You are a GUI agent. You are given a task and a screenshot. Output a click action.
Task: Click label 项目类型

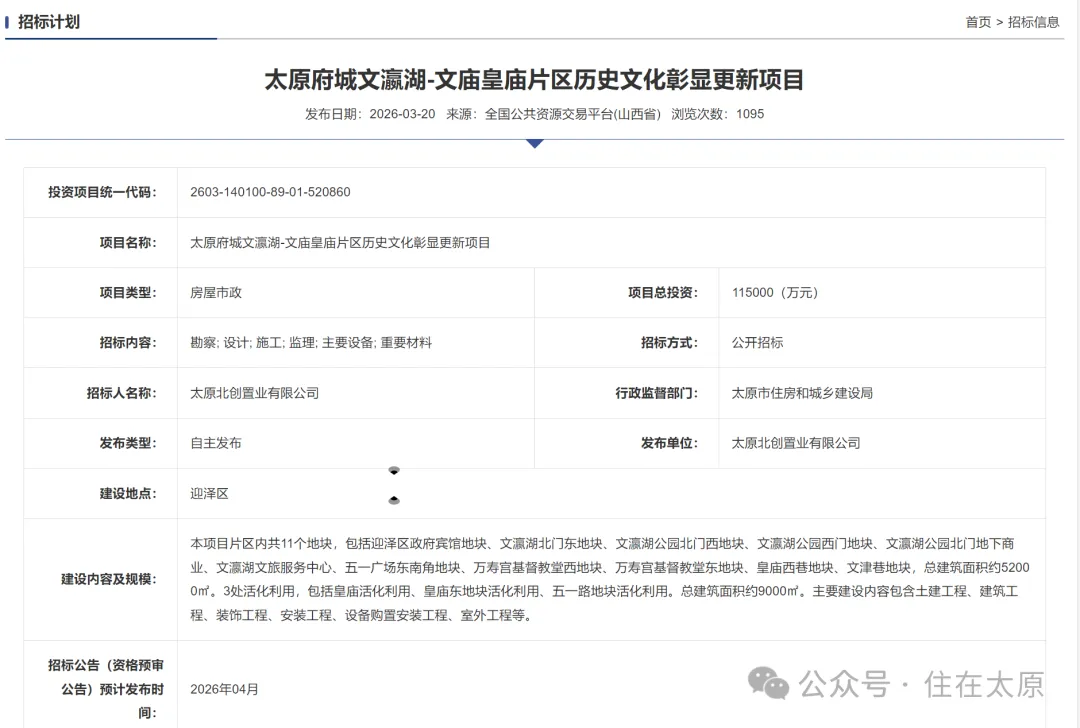click(x=128, y=293)
